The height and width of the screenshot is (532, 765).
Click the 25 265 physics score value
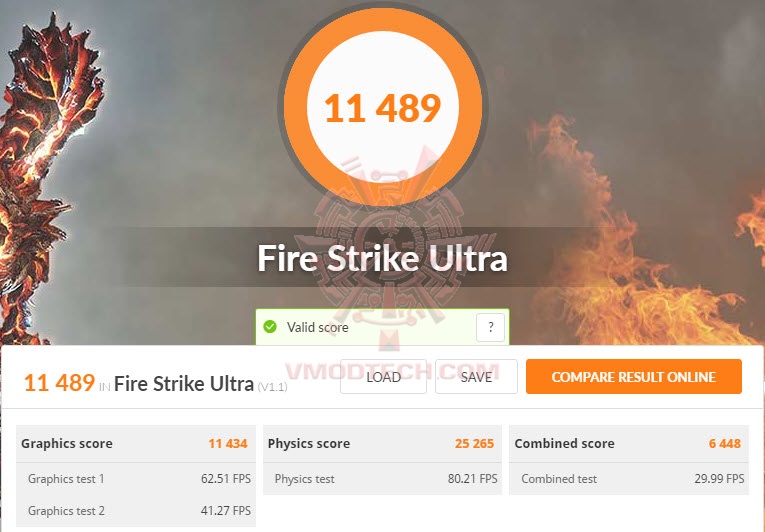[x=474, y=443]
